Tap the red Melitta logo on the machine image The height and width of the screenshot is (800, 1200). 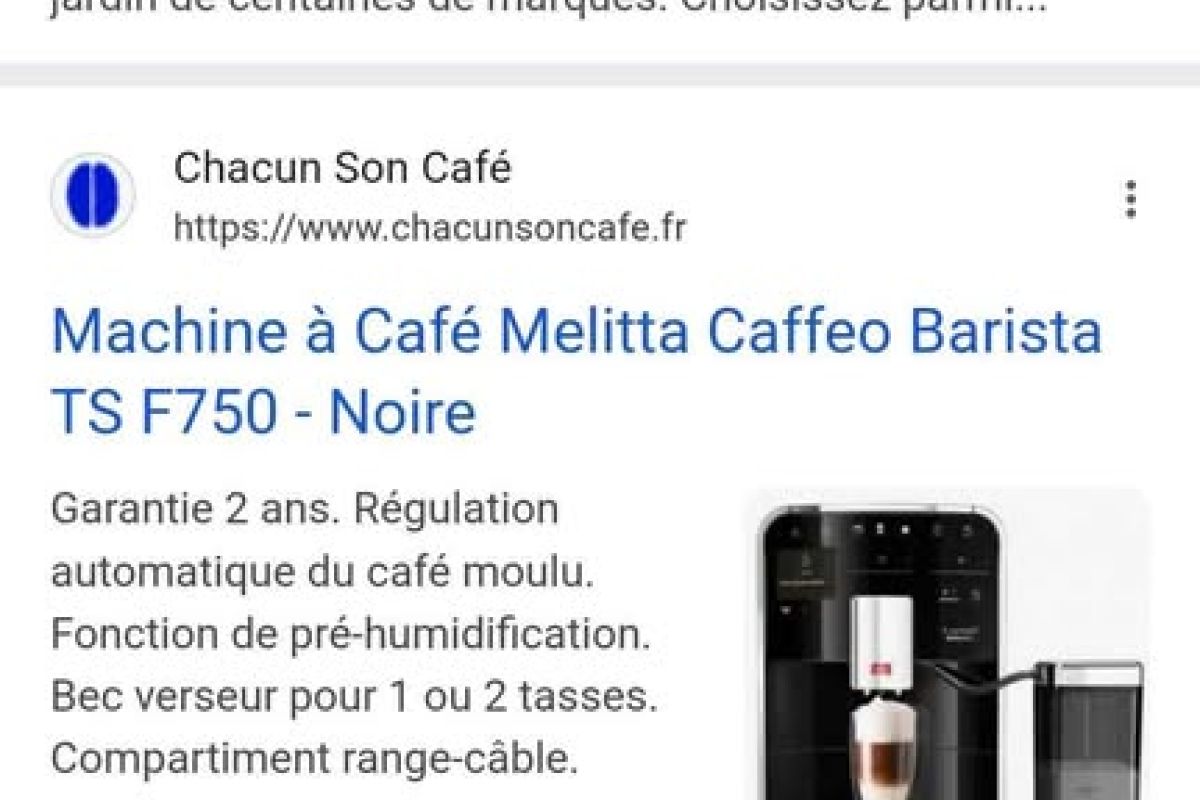tap(880, 671)
